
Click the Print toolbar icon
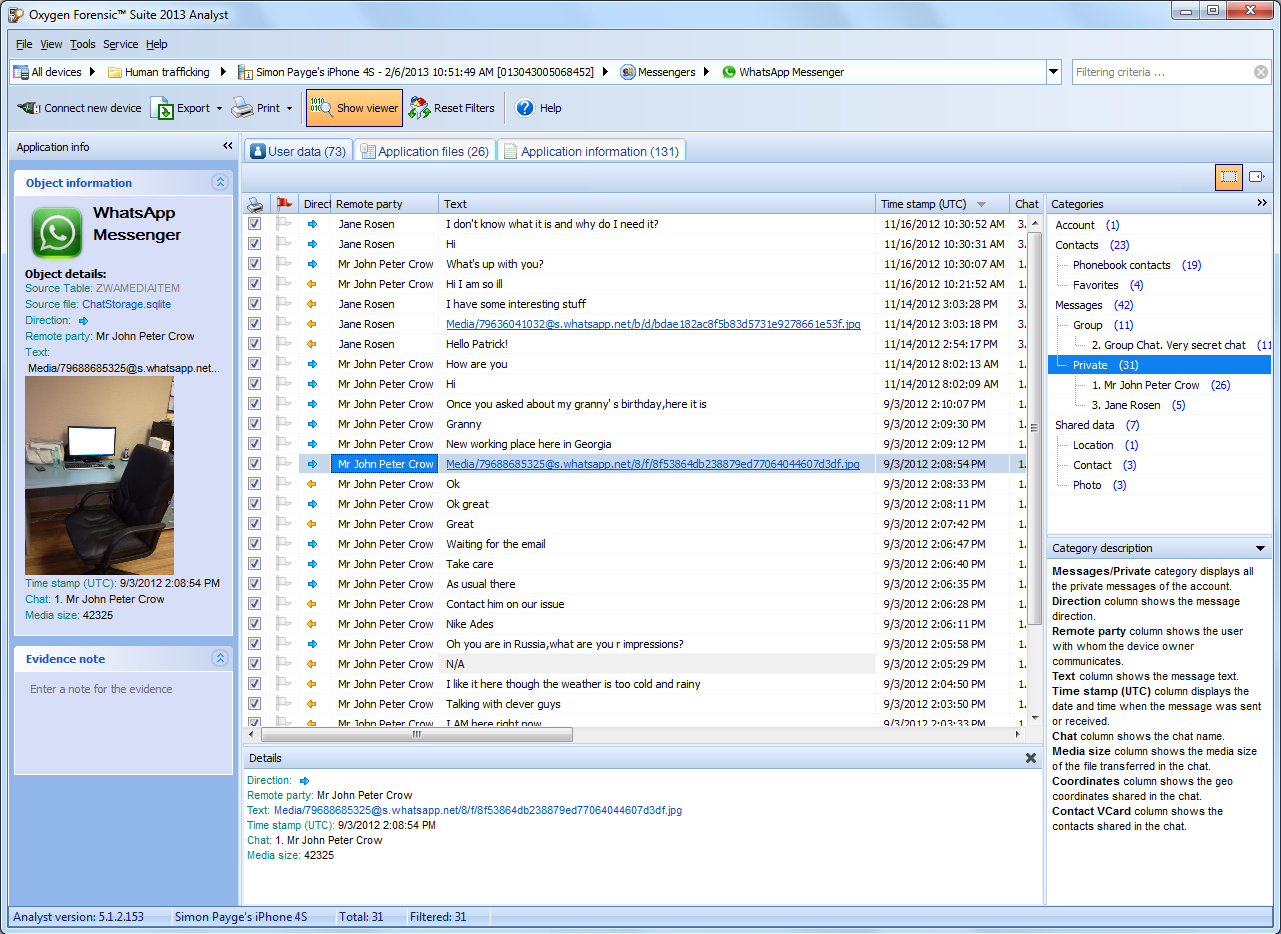(x=242, y=108)
